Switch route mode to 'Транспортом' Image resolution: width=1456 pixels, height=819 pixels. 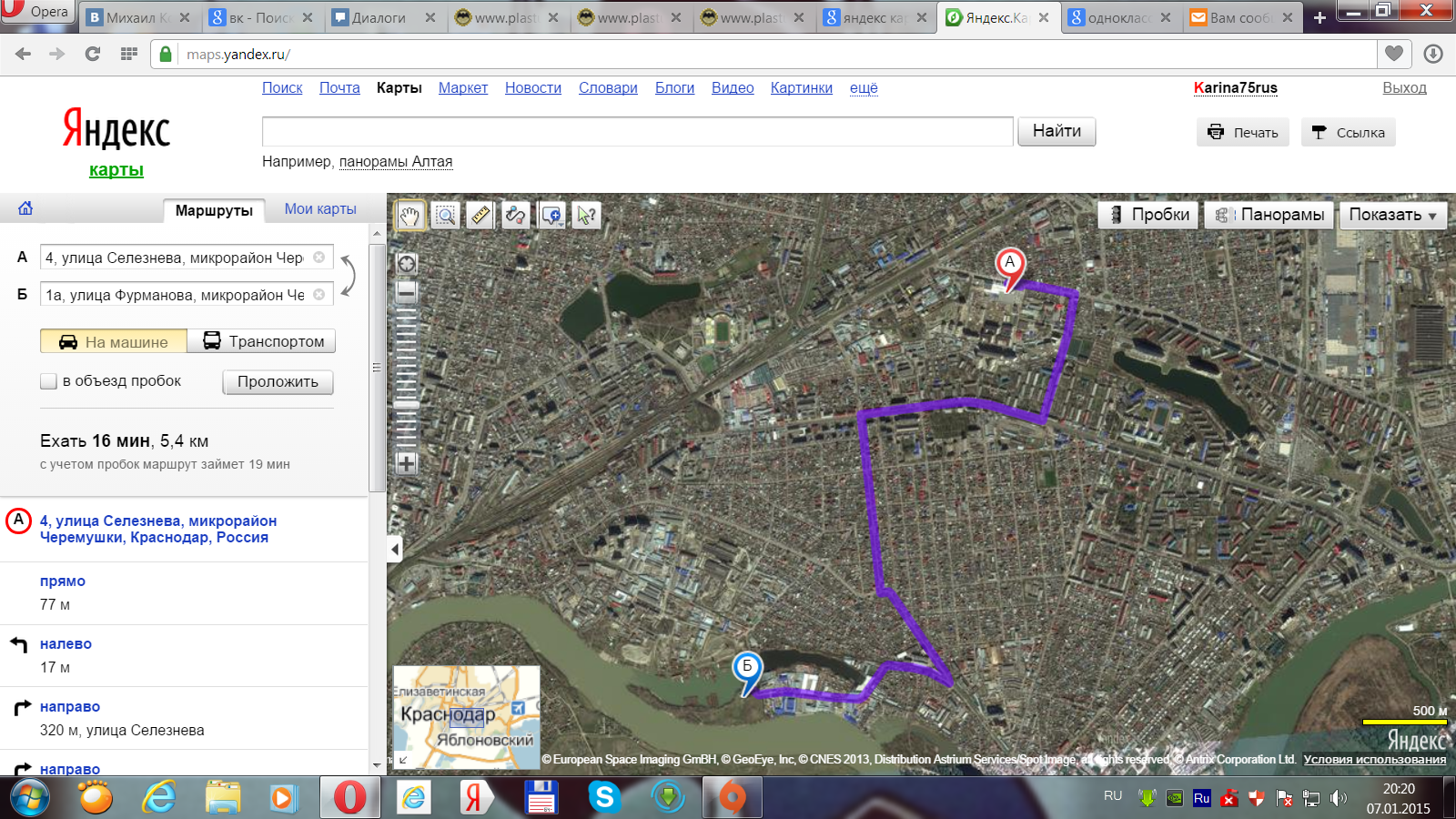pyautogui.click(x=262, y=341)
